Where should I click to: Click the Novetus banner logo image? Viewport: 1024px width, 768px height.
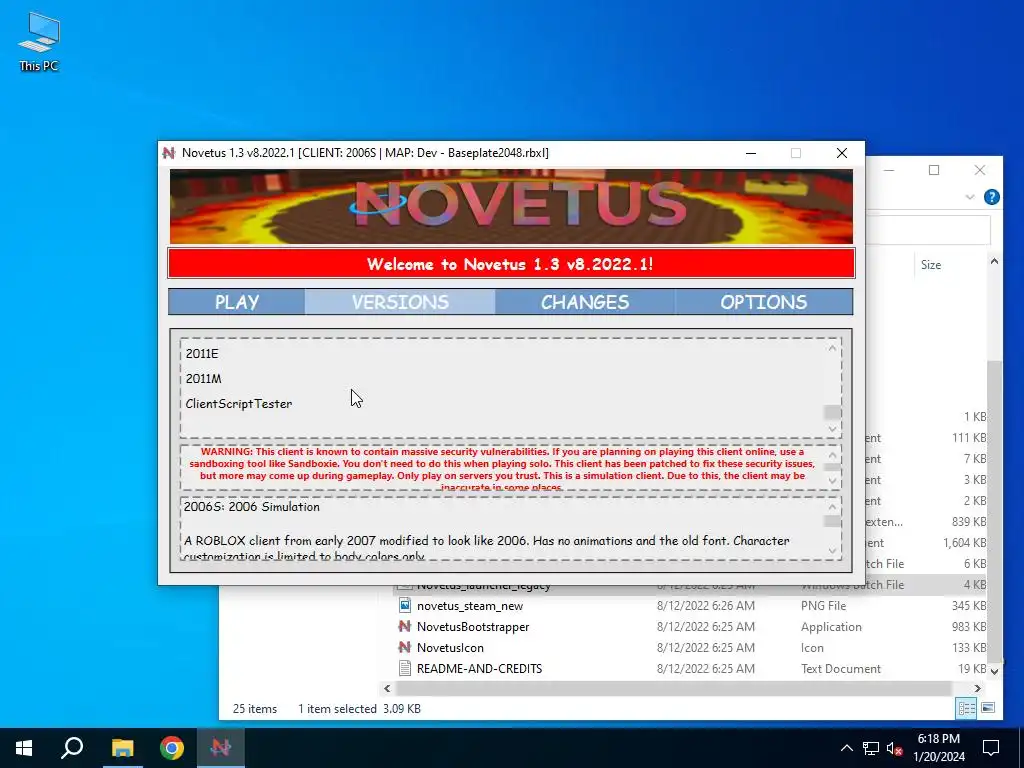511,206
